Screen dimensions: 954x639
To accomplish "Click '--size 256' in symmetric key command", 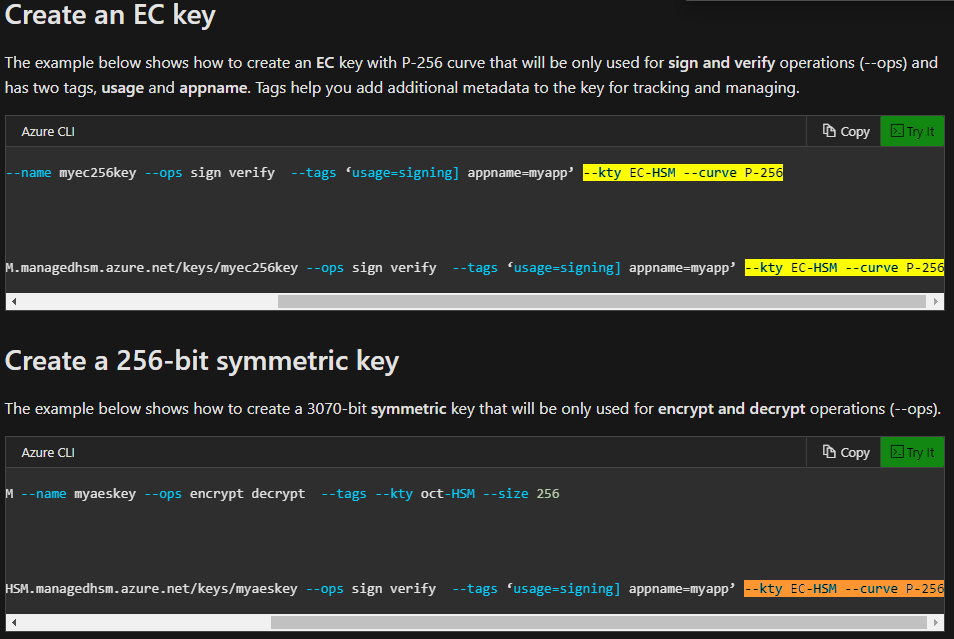I will pos(521,494).
